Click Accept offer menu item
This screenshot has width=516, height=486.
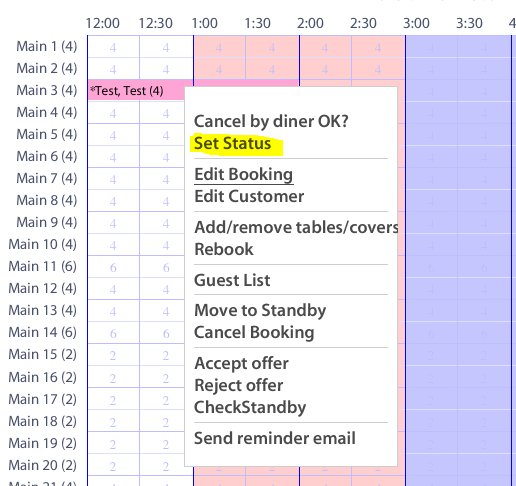(242, 363)
